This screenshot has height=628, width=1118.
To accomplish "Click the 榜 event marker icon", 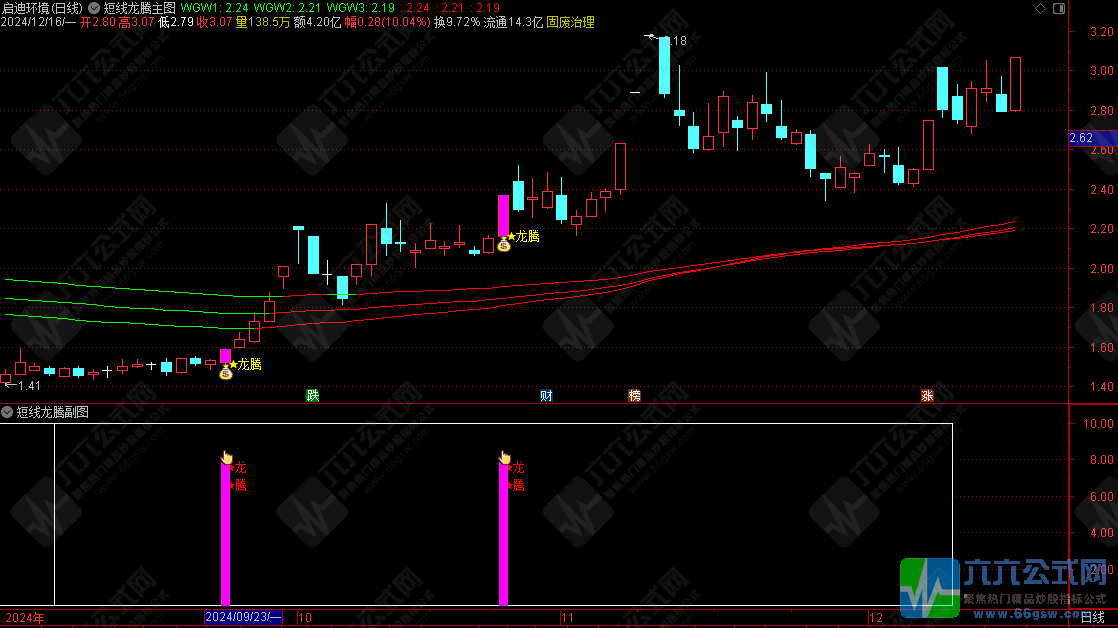I will pyautogui.click(x=634, y=395).
